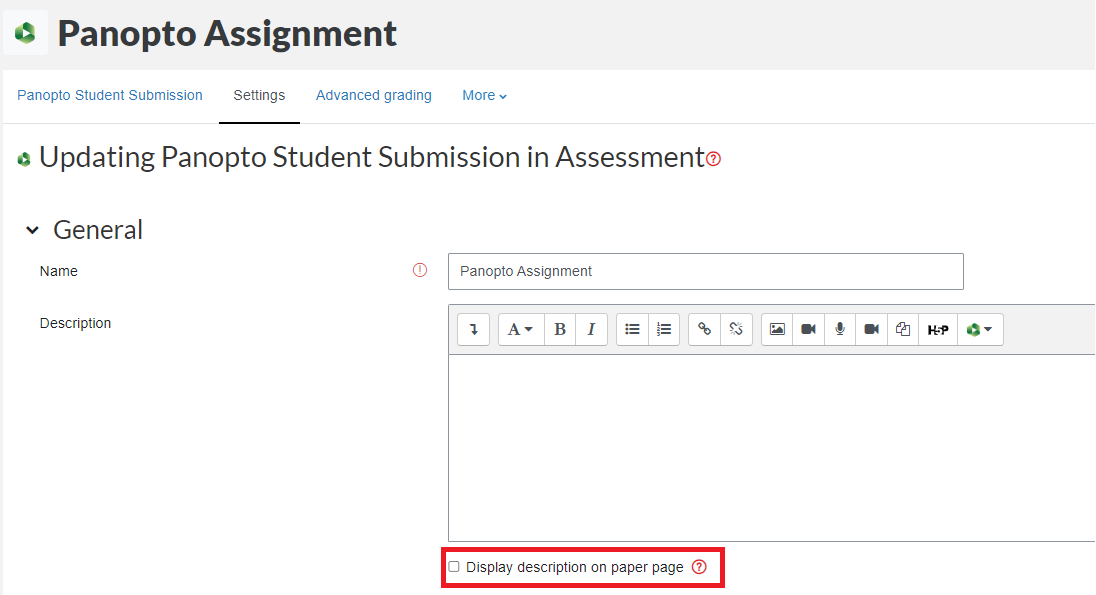Open the paragraph styles dropdown
Image resolution: width=1096 pixels, height=595 pixels.
coord(520,329)
